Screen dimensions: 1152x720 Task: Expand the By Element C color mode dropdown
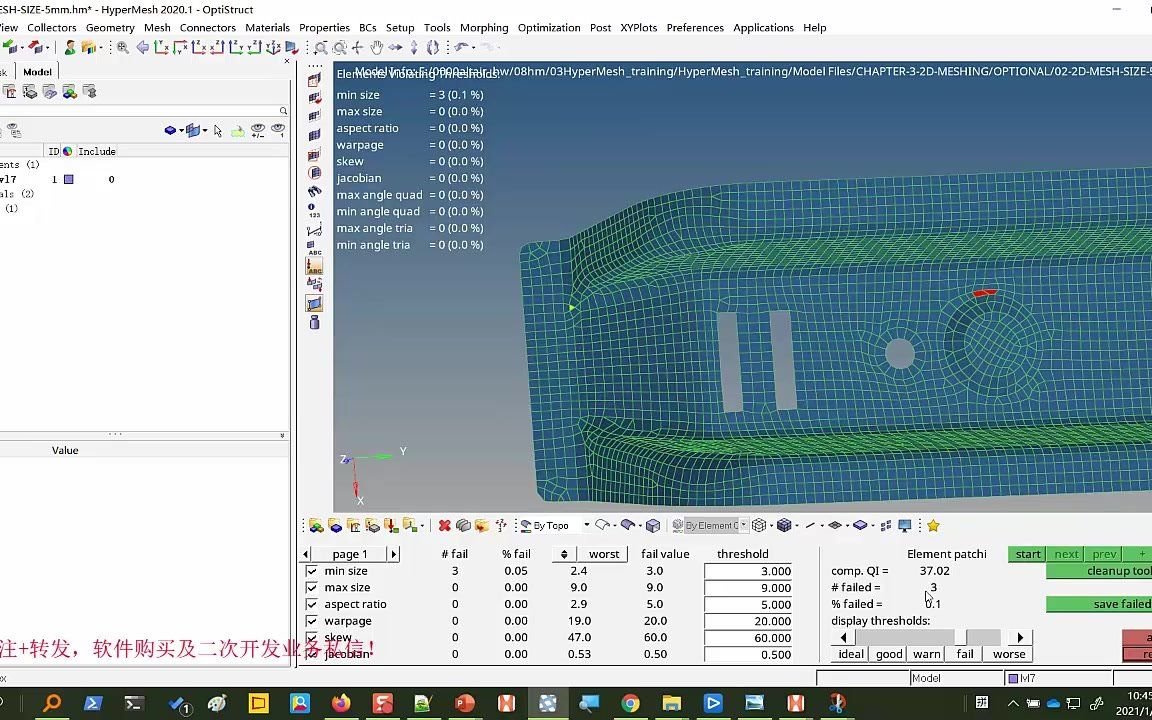tap(743, 525)
